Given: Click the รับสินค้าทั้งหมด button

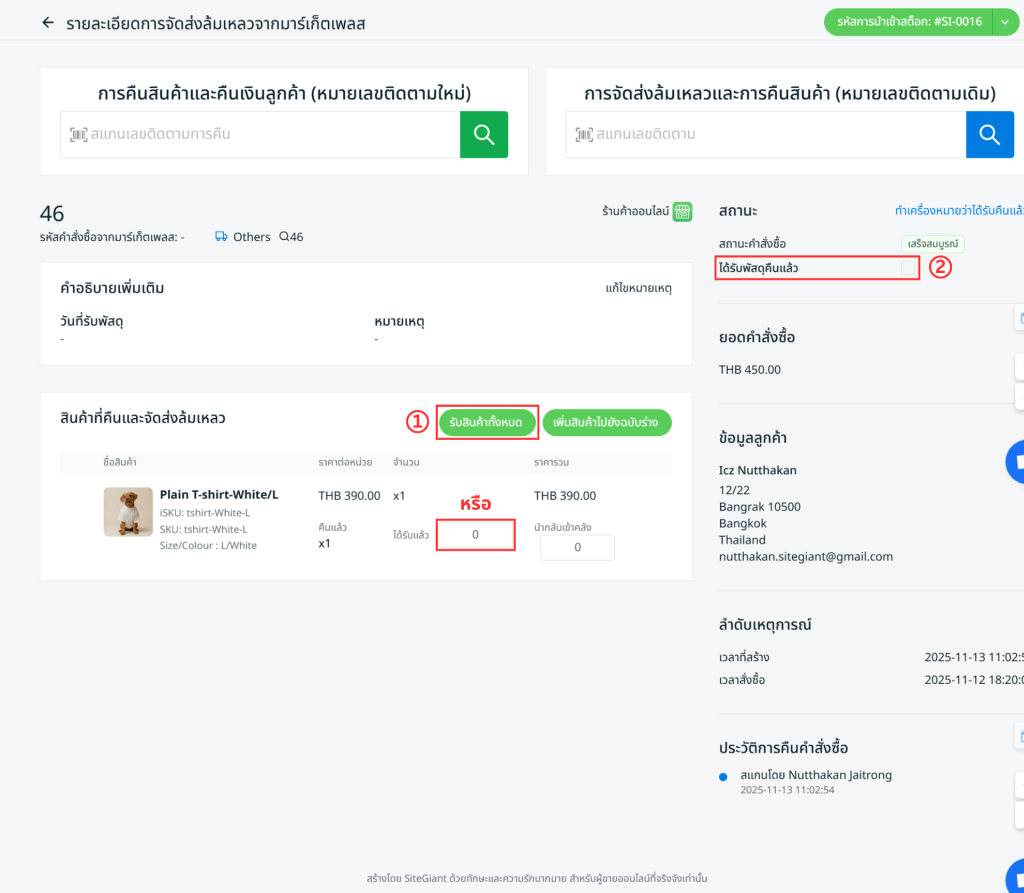Looking at the screenshot, I should [x=486, y=423].
